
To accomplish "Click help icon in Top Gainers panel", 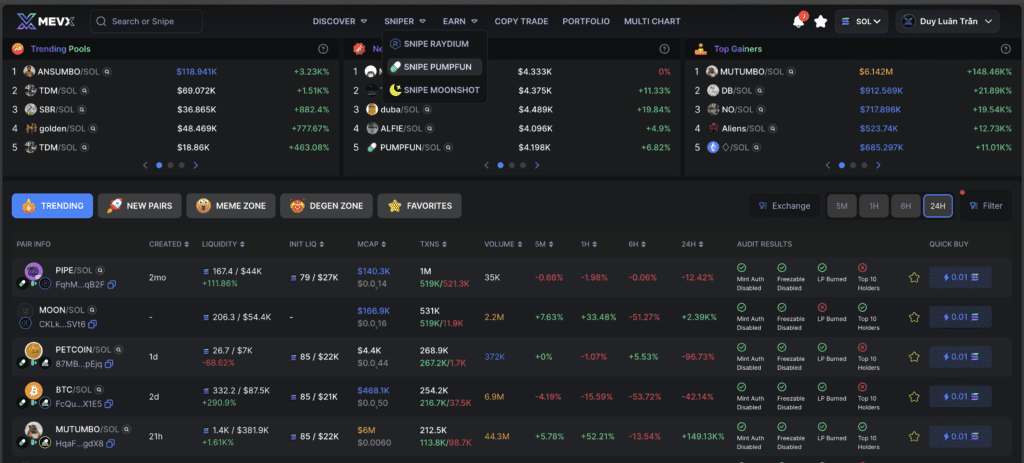I will point(1006,49).
